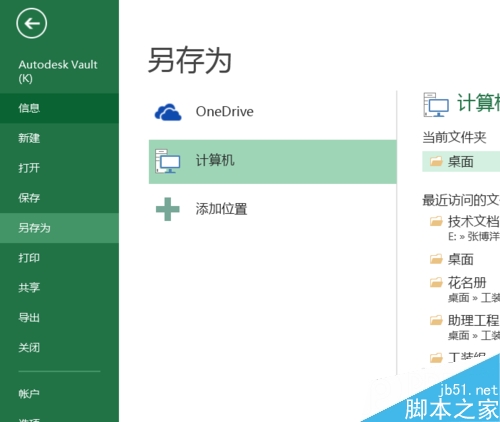Select 打印 from the sidebar
This screenshot has width=500, height=422.
click(59, 258)
